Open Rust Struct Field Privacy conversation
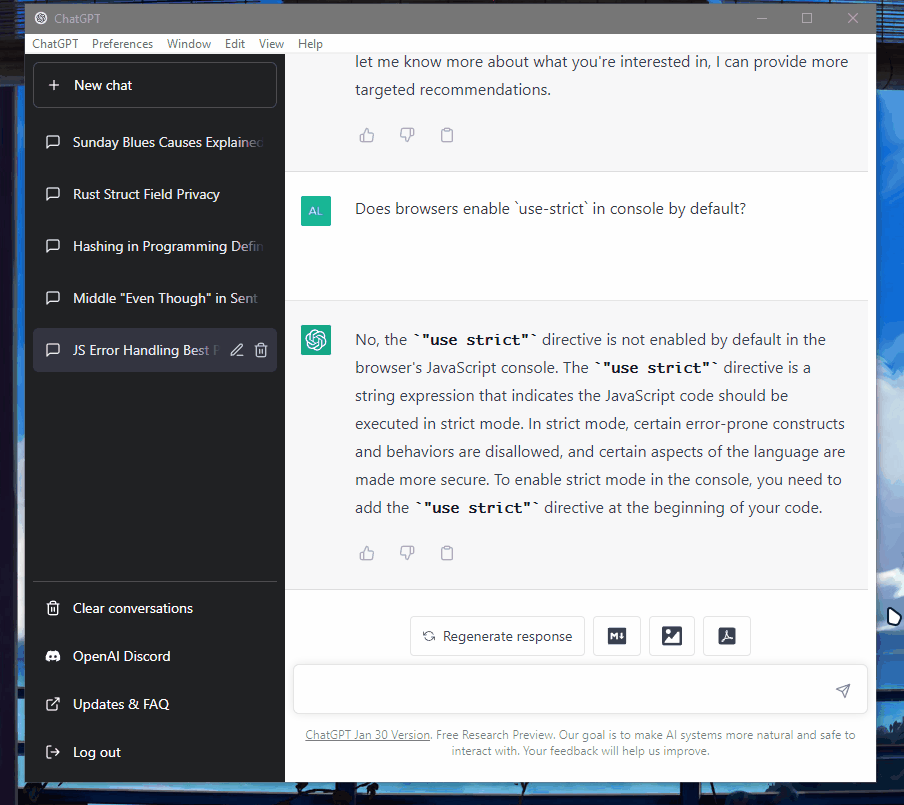 [x=155, y=194]
